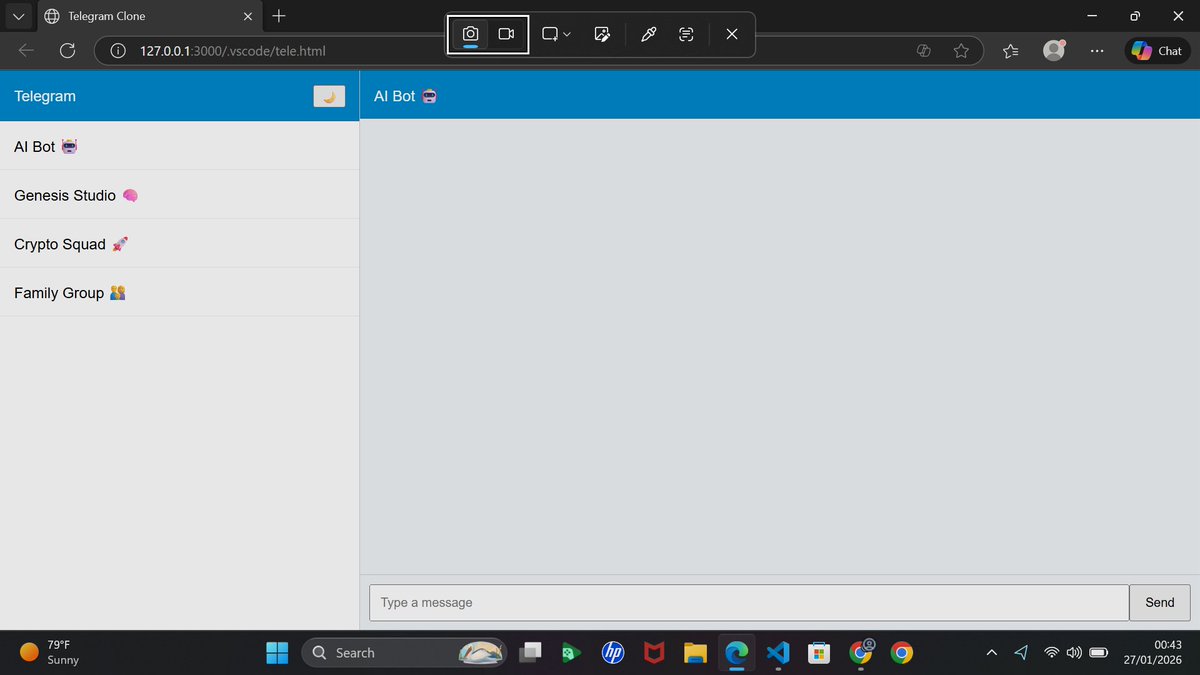Select the screenshot camera capture mode
Screen dimensions: 1200x675
470,34
